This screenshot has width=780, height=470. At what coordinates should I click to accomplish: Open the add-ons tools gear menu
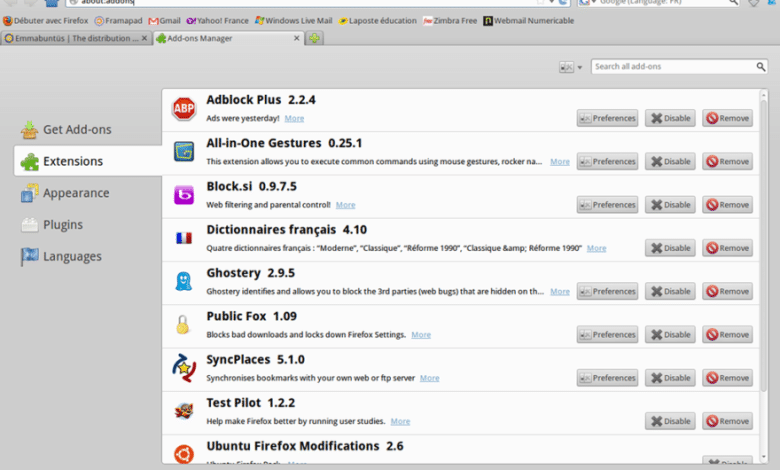click(x=571, y=67)
